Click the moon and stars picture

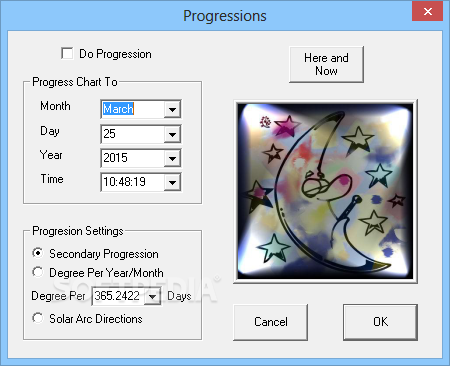tap(325, 191)
